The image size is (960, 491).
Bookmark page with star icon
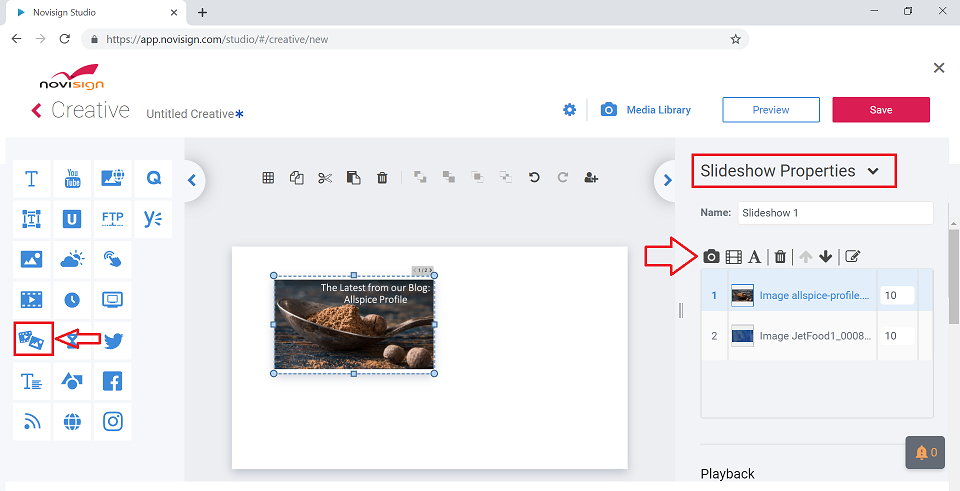point(735,39)
